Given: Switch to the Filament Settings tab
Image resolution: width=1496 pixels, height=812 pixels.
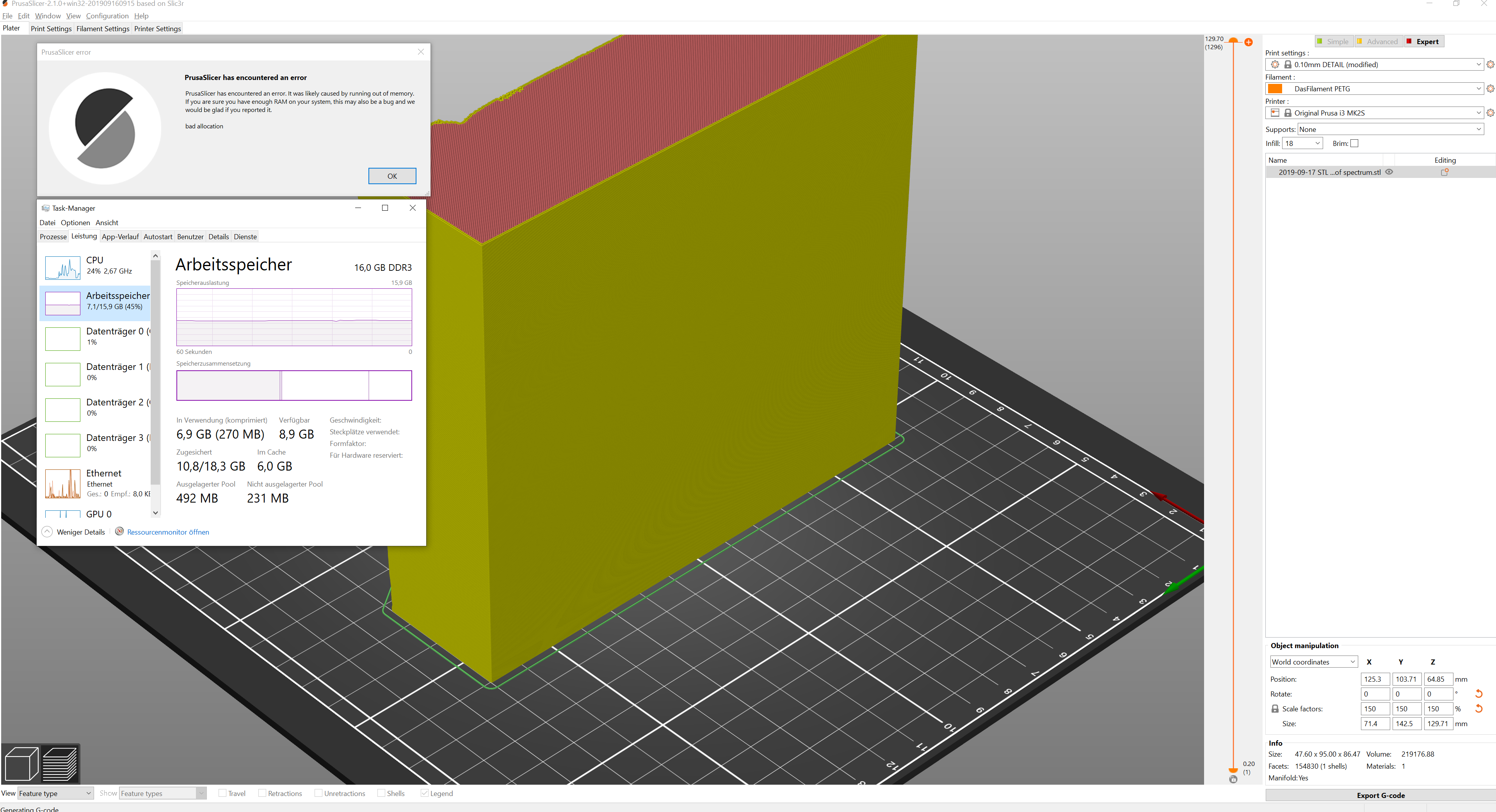Looking at the screenshot, I should 103,28.
